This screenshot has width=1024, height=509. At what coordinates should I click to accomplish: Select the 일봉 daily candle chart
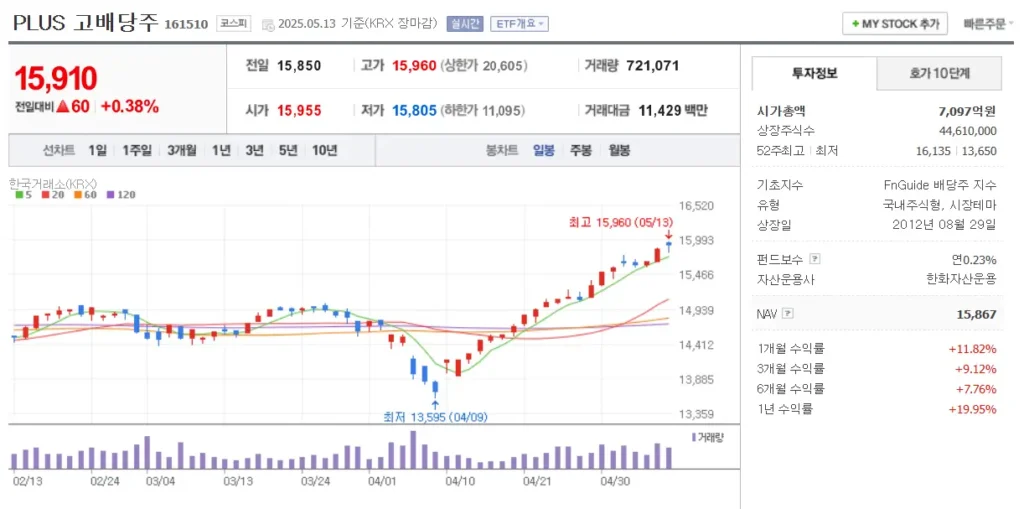click(x=544, y=150)
